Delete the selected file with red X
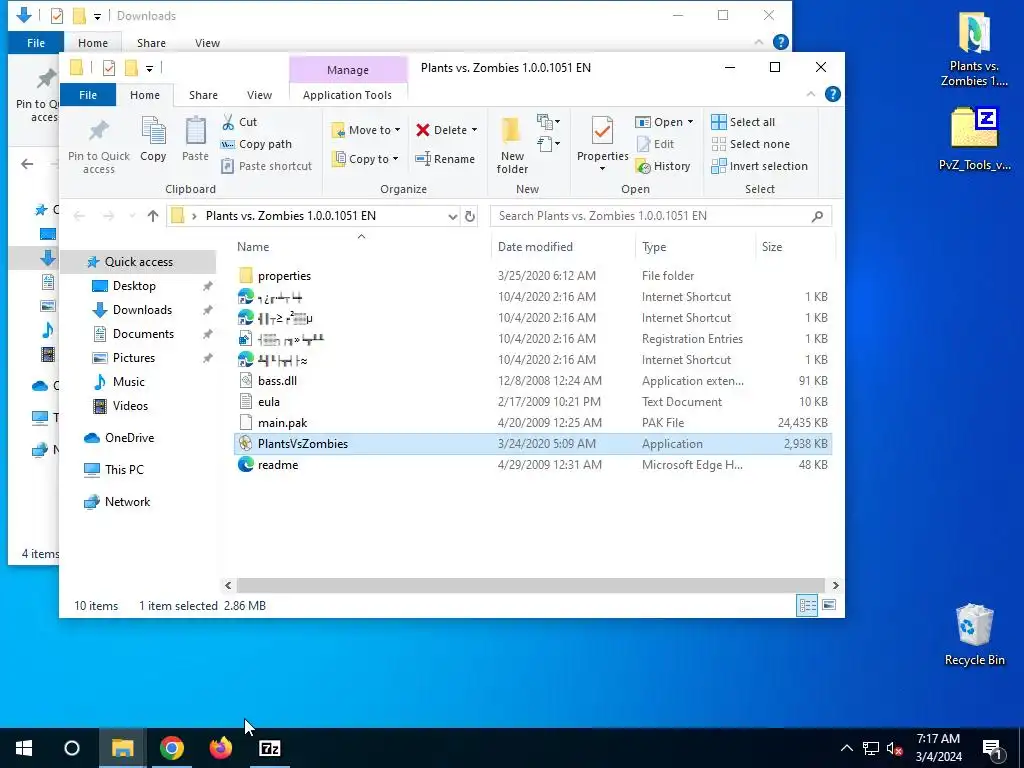The height and width of the screenshot is (768, 1024). (441, 130)
